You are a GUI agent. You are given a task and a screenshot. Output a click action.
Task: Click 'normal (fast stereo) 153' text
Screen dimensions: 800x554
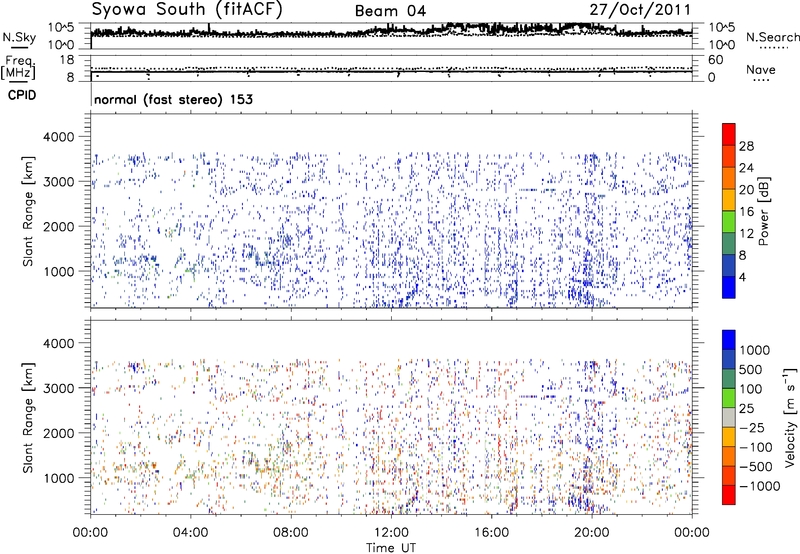point(173,99)
